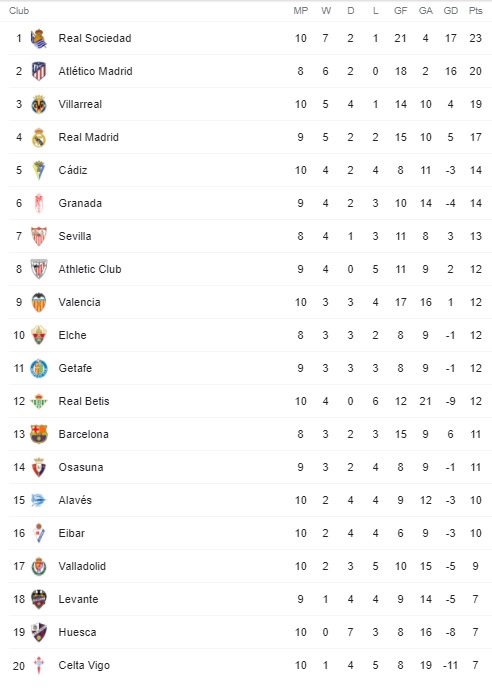Click the Real Betis green crest
Image resolution: width=492 pixels, height=691 pixels.
(x=38, y=401)
